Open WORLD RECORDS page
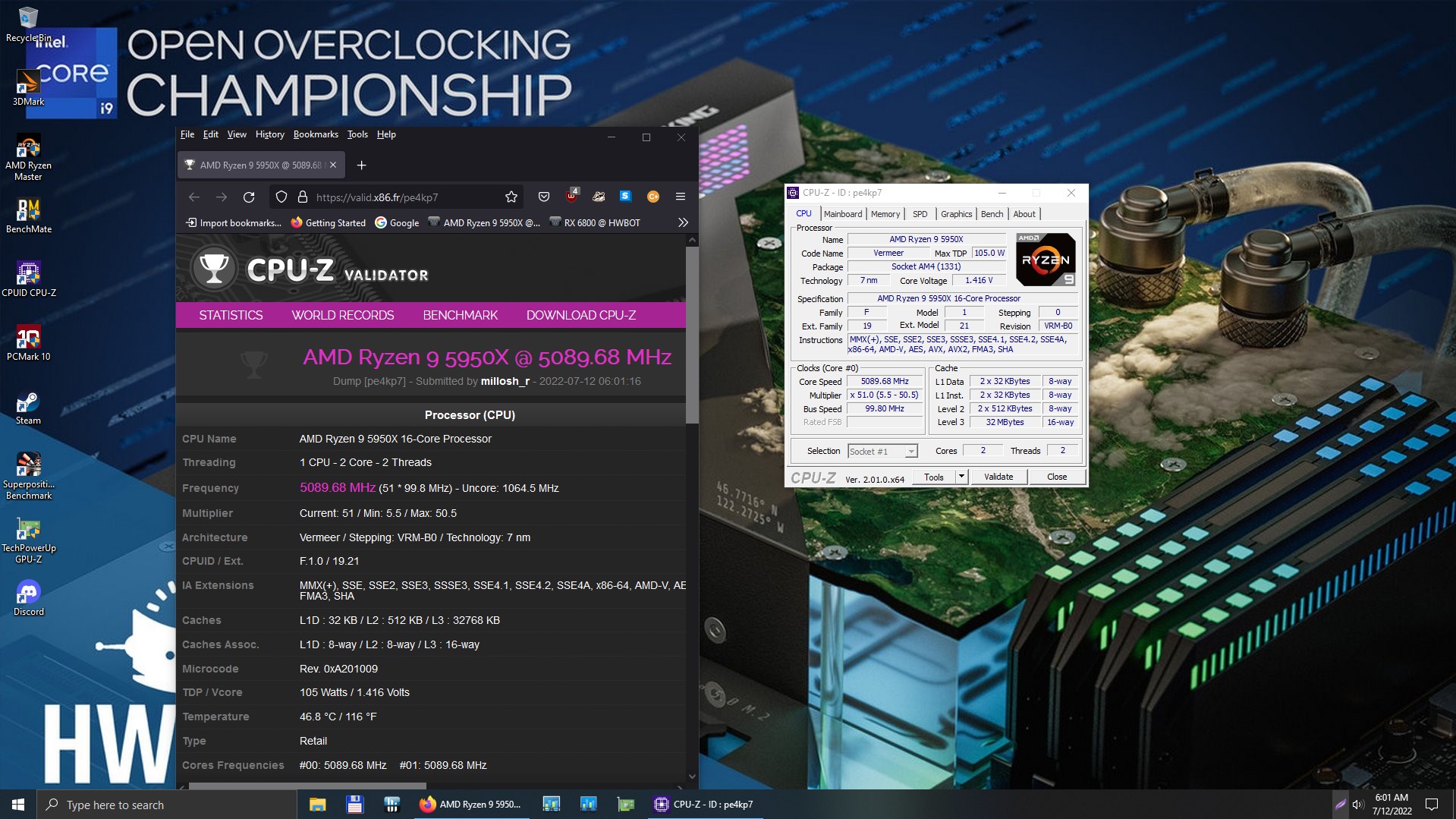 343,315
